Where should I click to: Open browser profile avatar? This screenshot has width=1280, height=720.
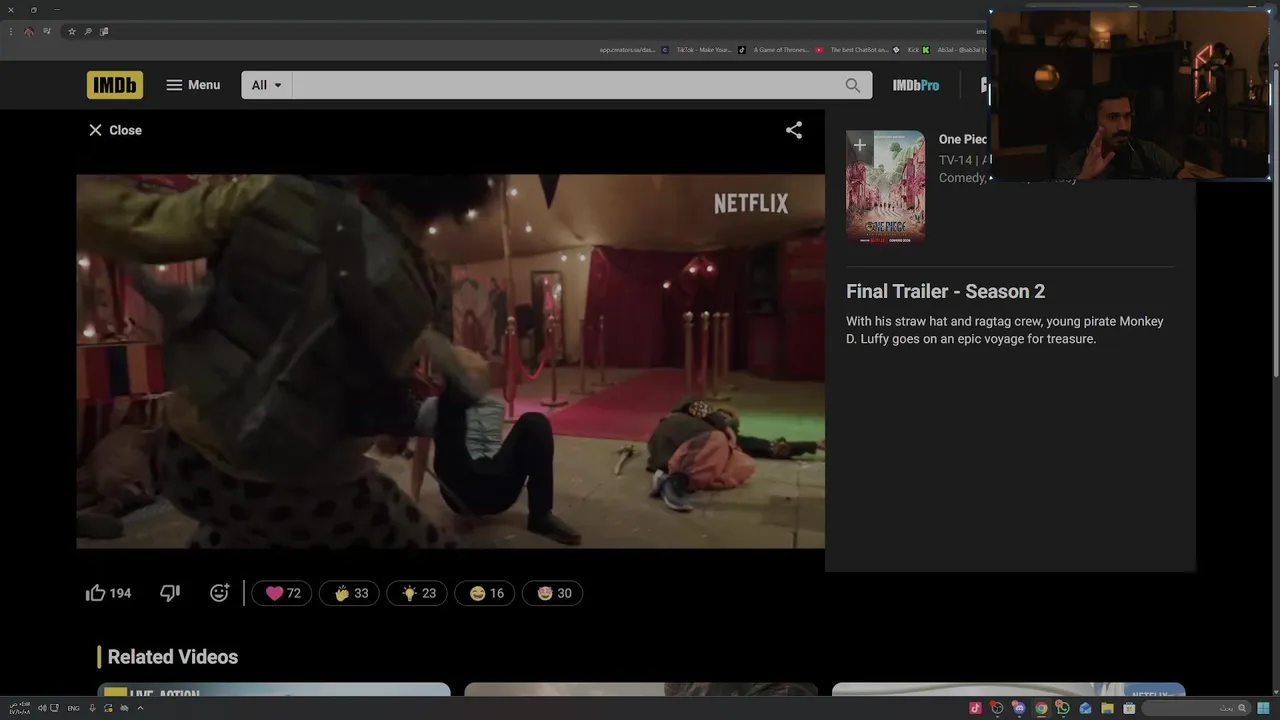[28, 31]
